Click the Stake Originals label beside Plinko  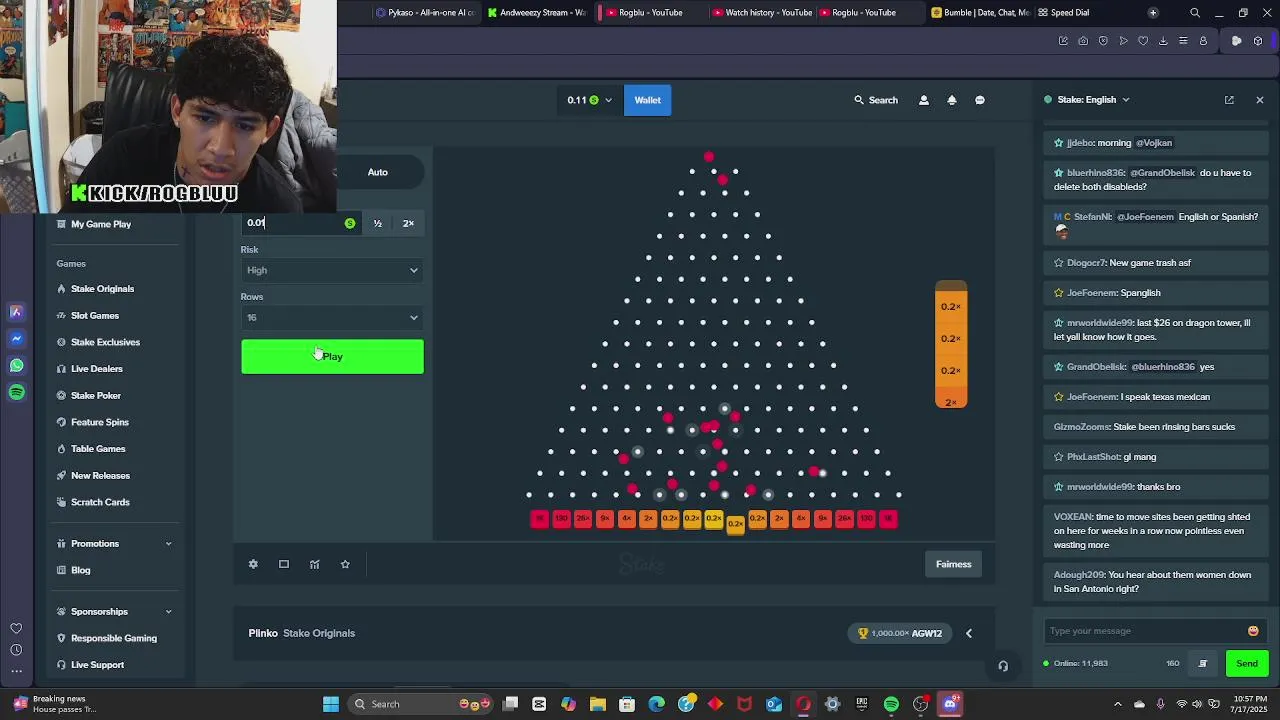(319, 633)
